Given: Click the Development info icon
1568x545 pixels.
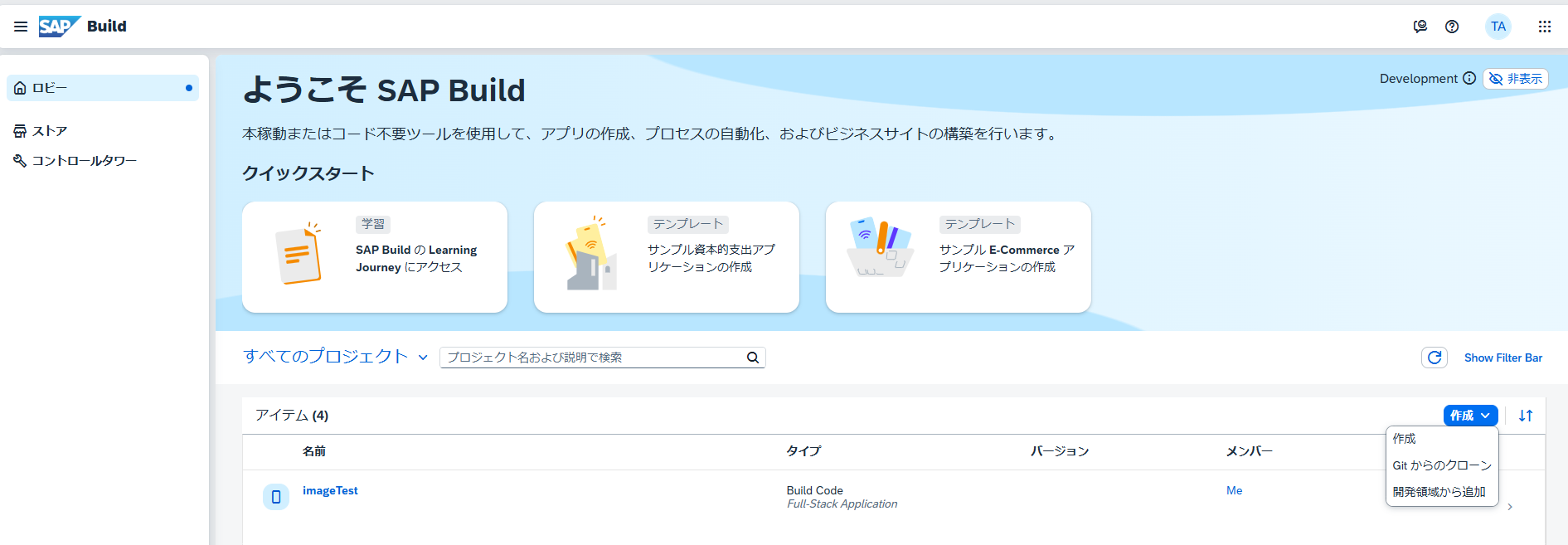Looking at the screenshot, I should click(x=1469, y=78).
